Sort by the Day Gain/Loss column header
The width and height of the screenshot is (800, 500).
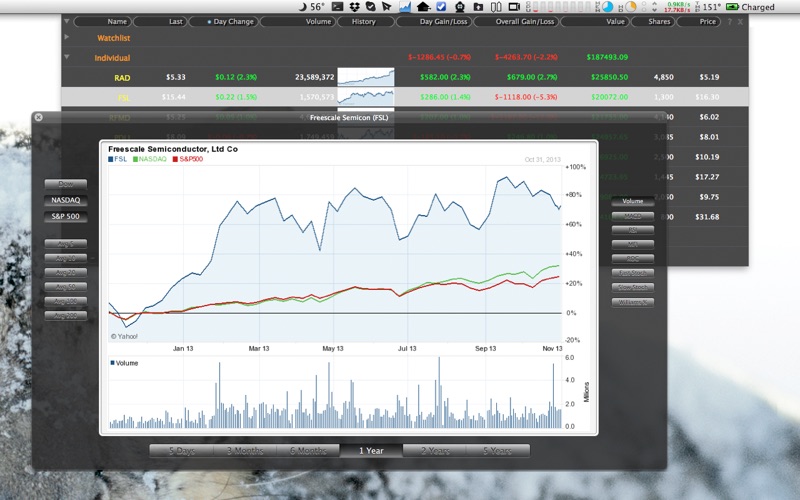tap(434, 21)
